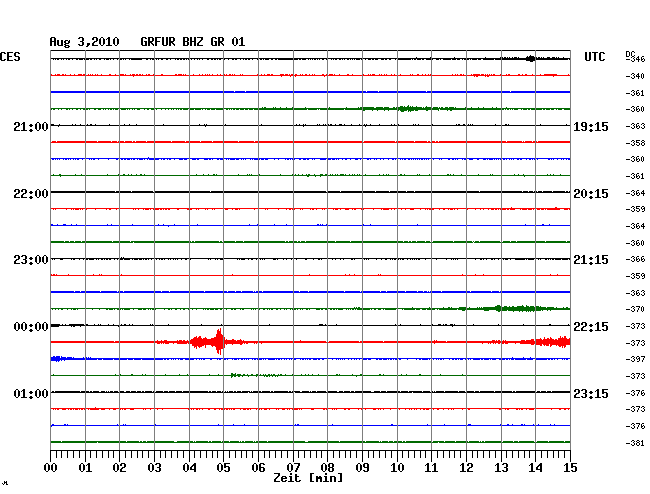This screenshot has height=494, width=650.
Task: Click the '10' minute tick label
Action: pyautogui.click(x=397, y=468)
